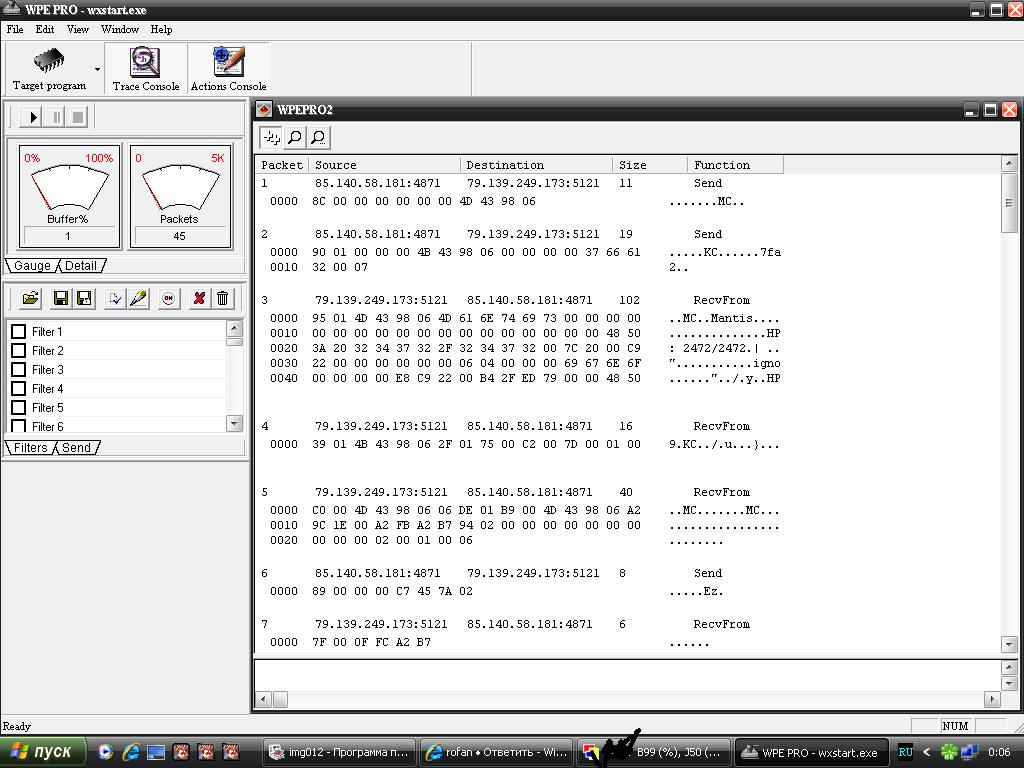This screenshot has height=768, width=1024.
Task: Click the WPEPRO2 window title icon
Action: point(263,110)
